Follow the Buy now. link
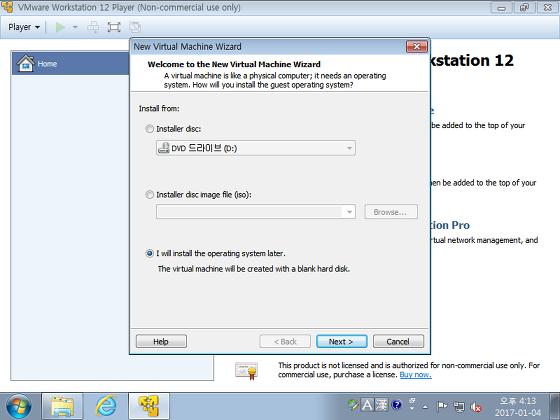This screenshot has height=420, width=560. click(x=415, y=375)
